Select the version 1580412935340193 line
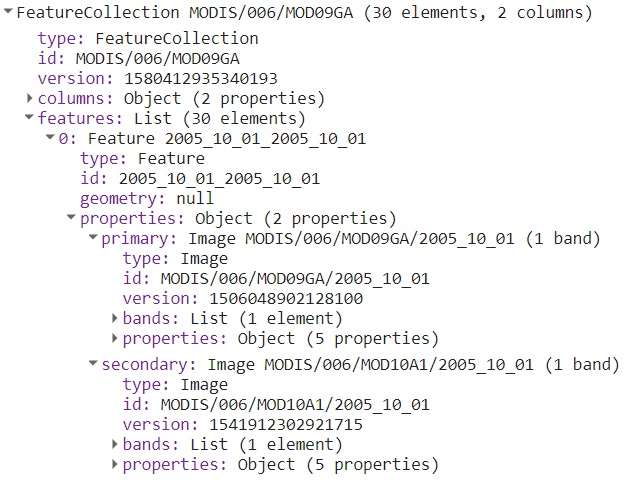Image resolution: width=631 pixels, height=486 pixels. point(158,78)
